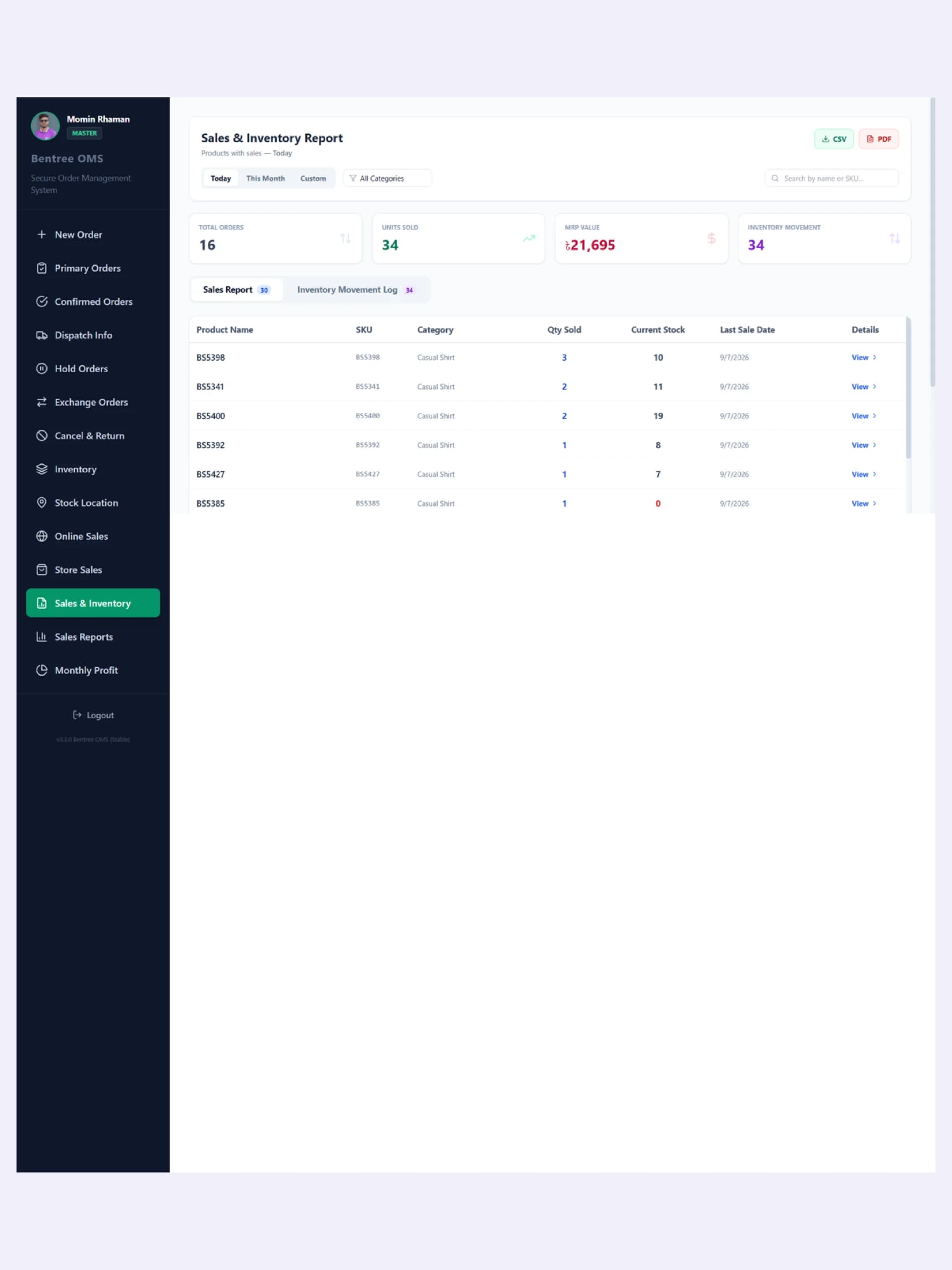Click View for BS5392

(x=864, y=445)
